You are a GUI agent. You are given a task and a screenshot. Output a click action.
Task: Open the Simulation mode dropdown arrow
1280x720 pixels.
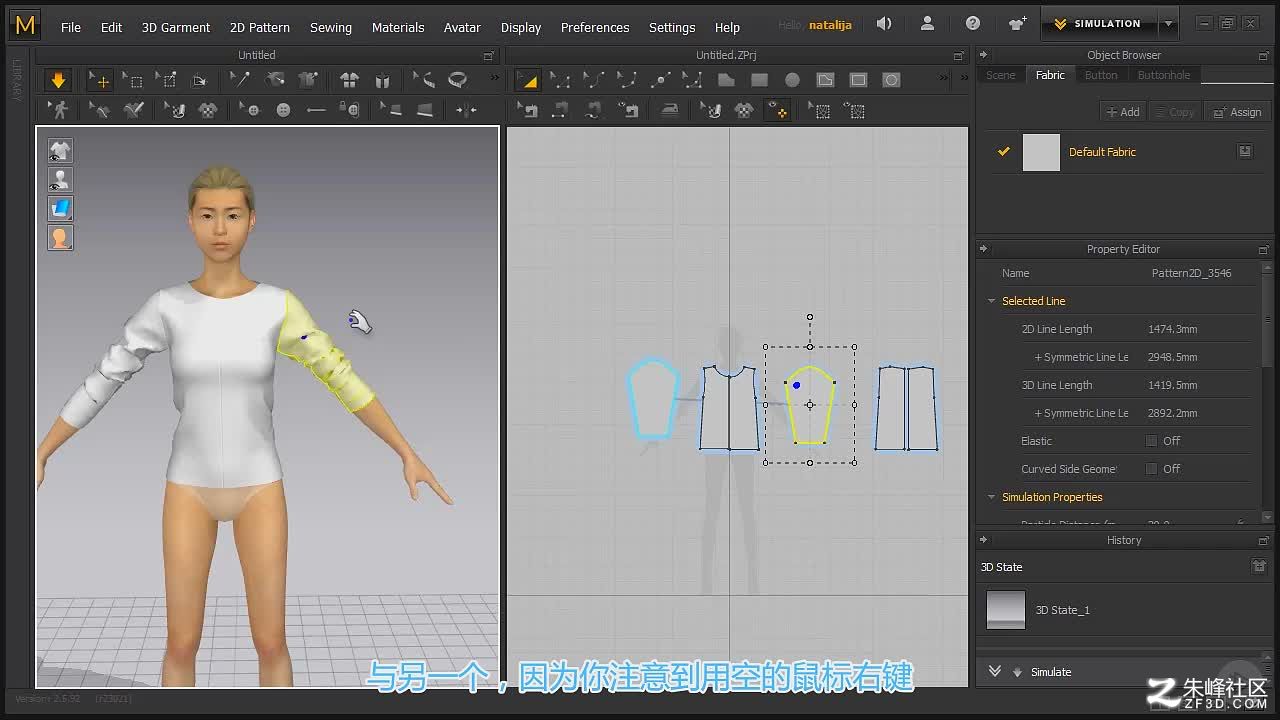coord(1168,24)
